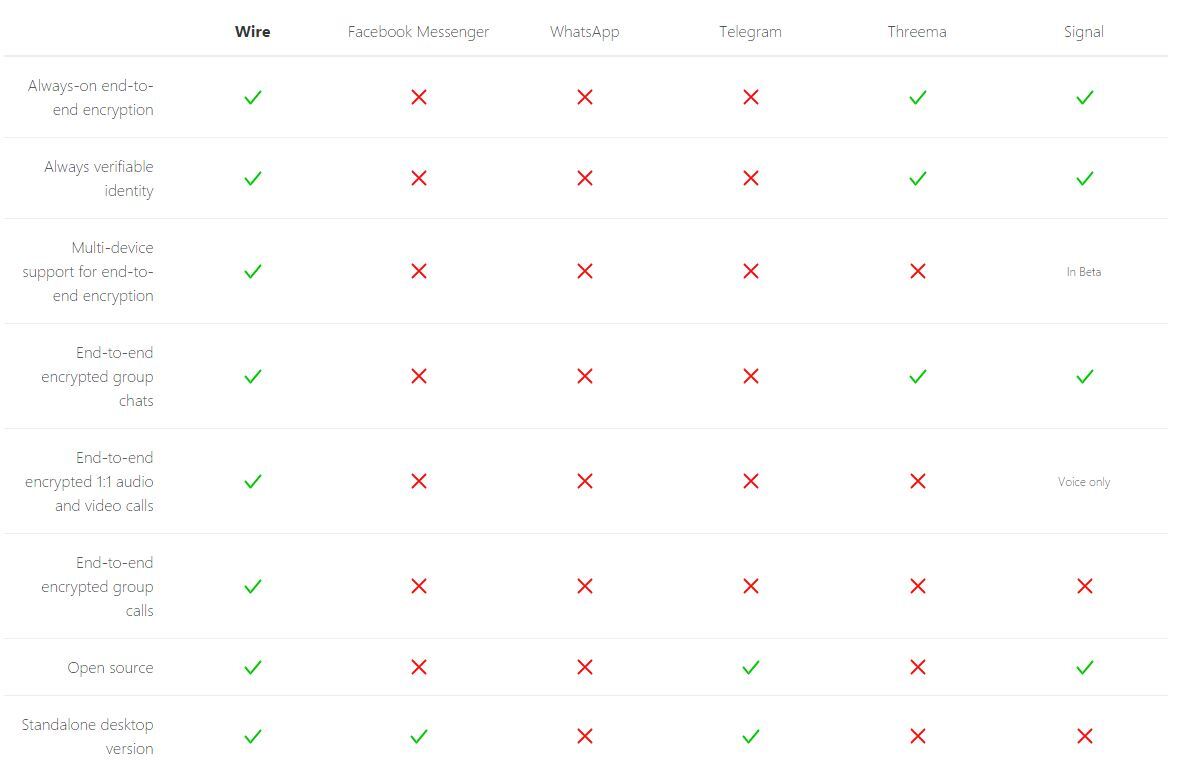Click Telegram's check for standalone desktop version
The image size is (1181, 778).
pyautogui.click(x=751, y=737)
